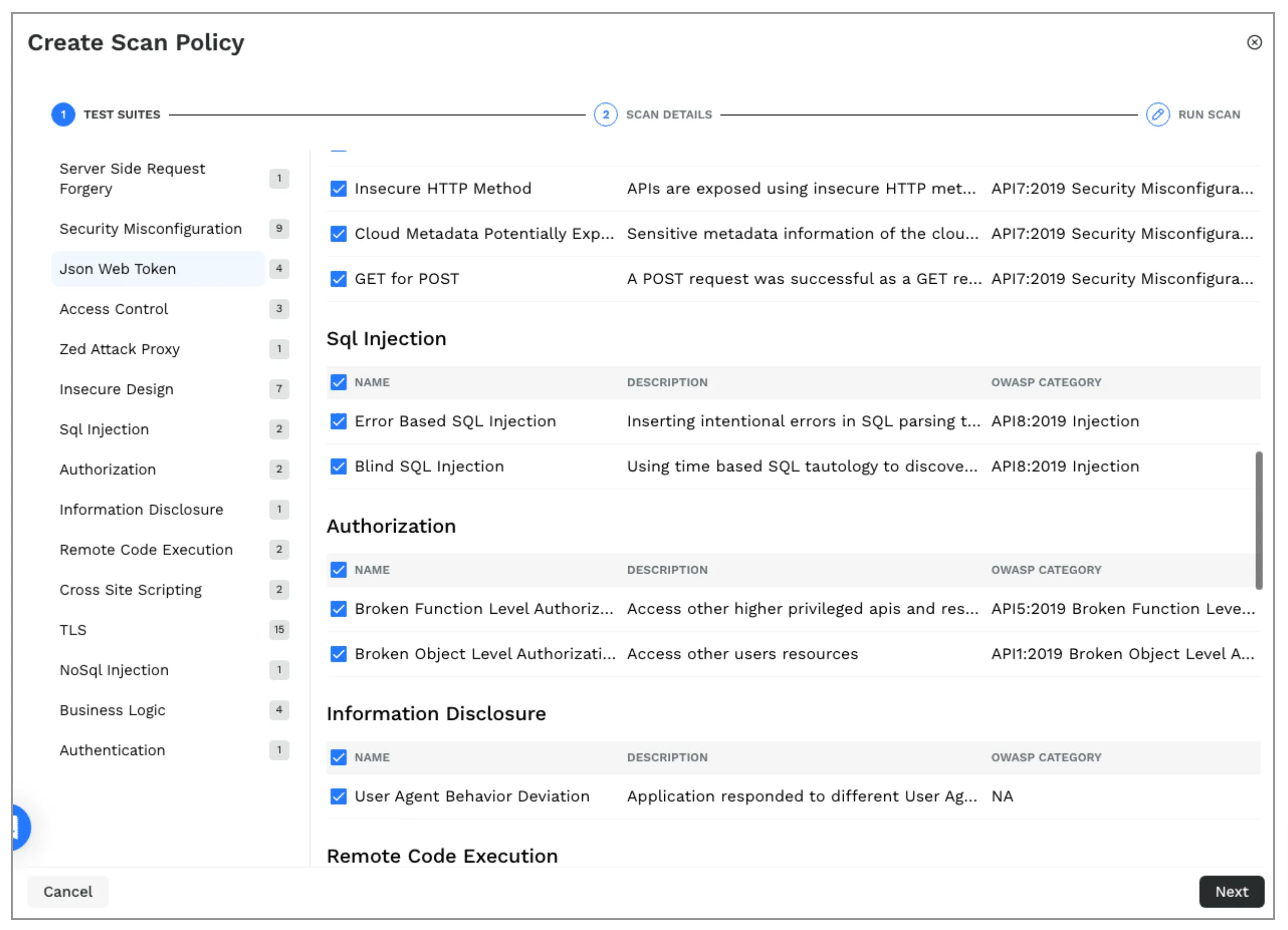Click the TLS count badge 15

[x=279, y=629]
